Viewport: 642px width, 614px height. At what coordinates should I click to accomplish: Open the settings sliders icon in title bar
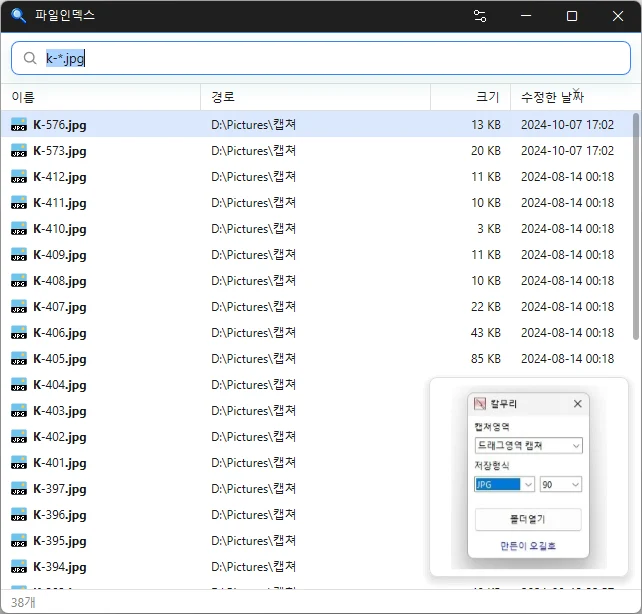[x=480, y=16]
